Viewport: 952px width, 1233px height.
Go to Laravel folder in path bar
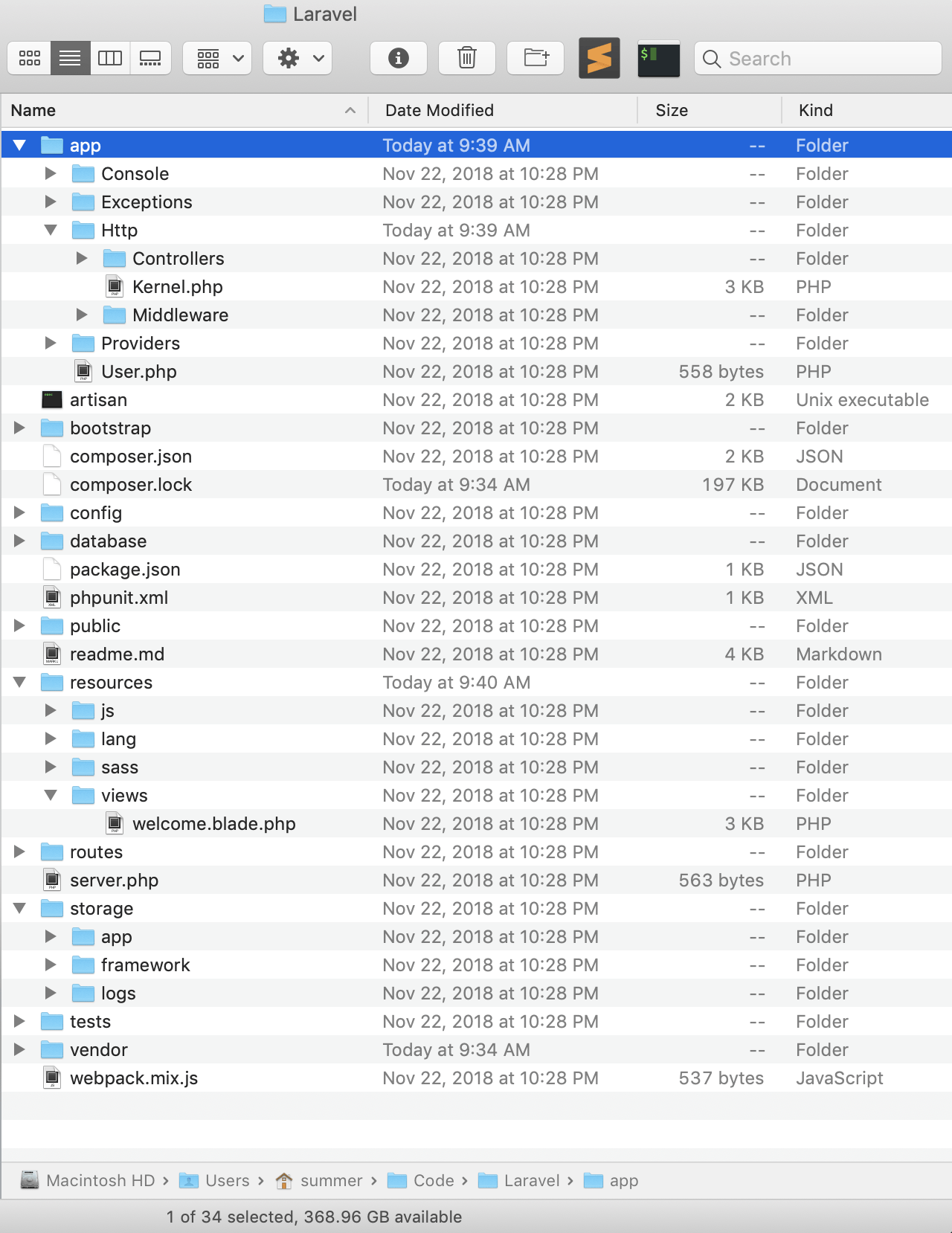tap(519, 1180)
